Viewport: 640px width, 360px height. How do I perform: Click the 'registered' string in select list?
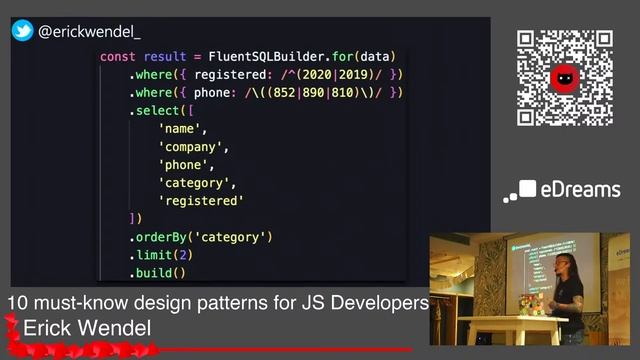(201, 201)
